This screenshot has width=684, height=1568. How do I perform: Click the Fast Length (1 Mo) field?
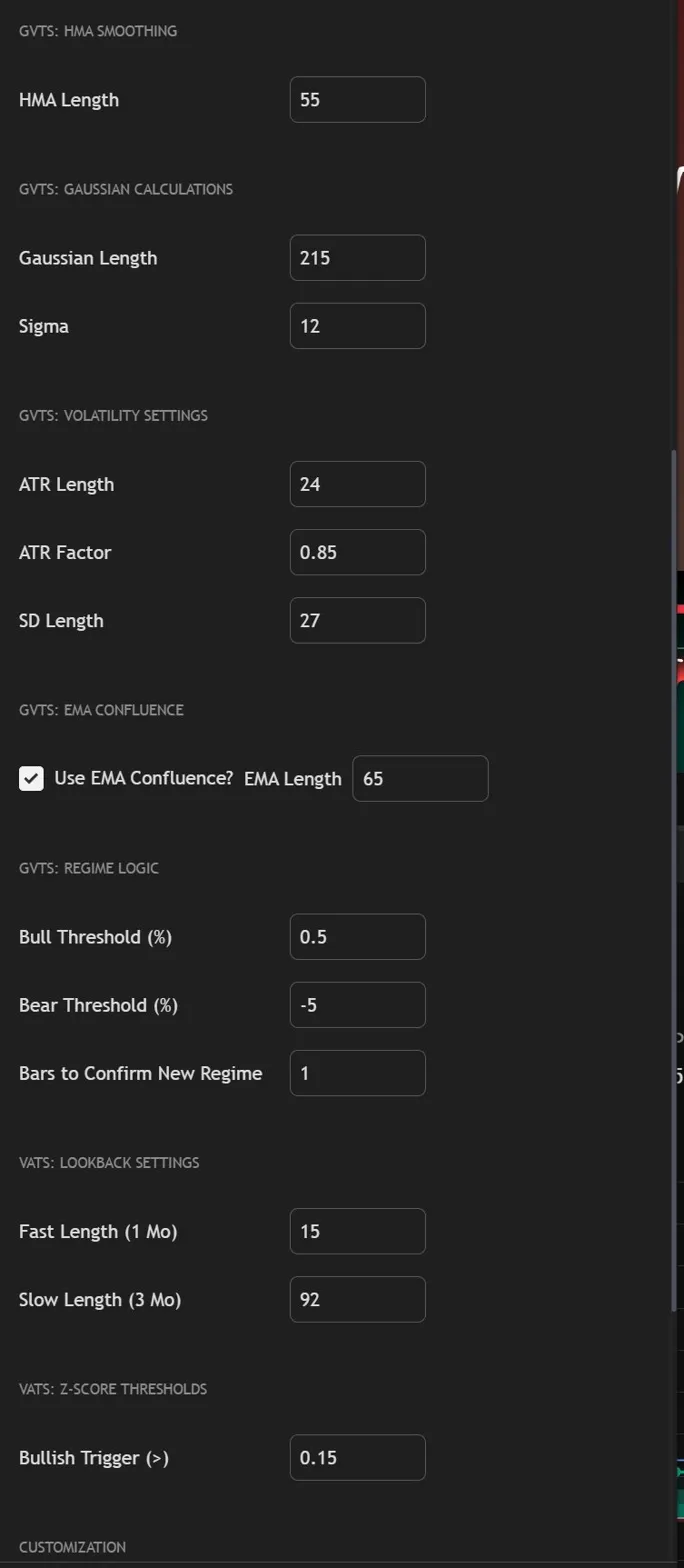point(357,1231)
